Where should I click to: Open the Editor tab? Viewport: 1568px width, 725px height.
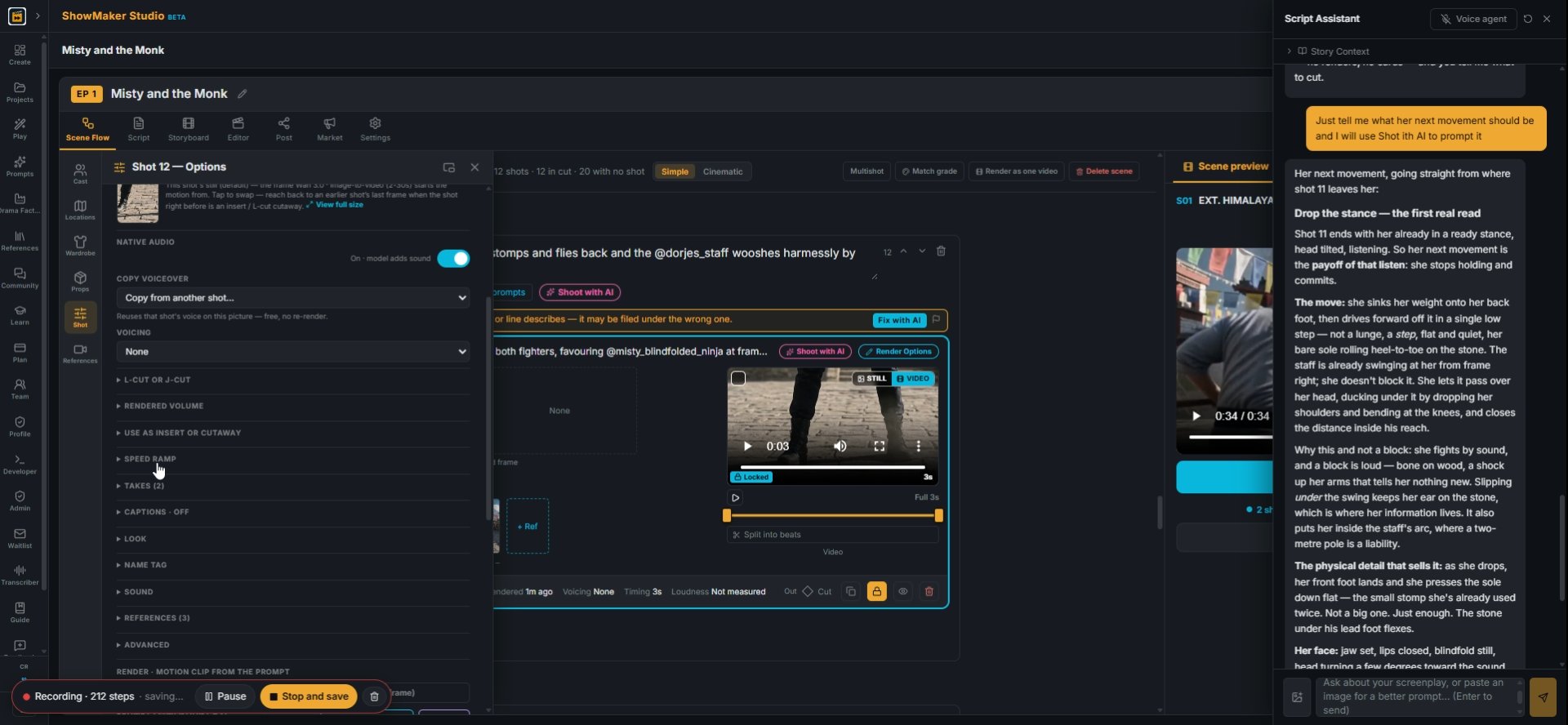point(238,130)
